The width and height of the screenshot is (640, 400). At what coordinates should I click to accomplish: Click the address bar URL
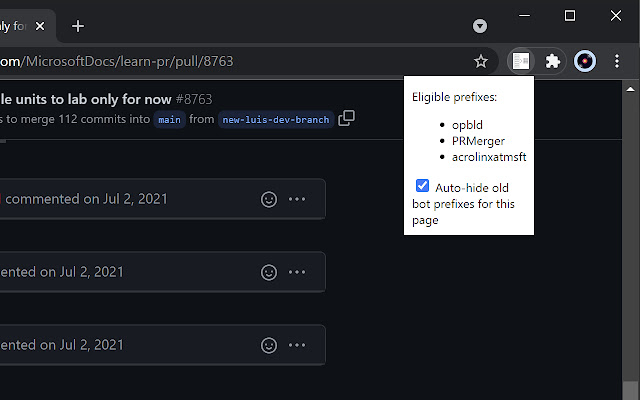(116, 62)
